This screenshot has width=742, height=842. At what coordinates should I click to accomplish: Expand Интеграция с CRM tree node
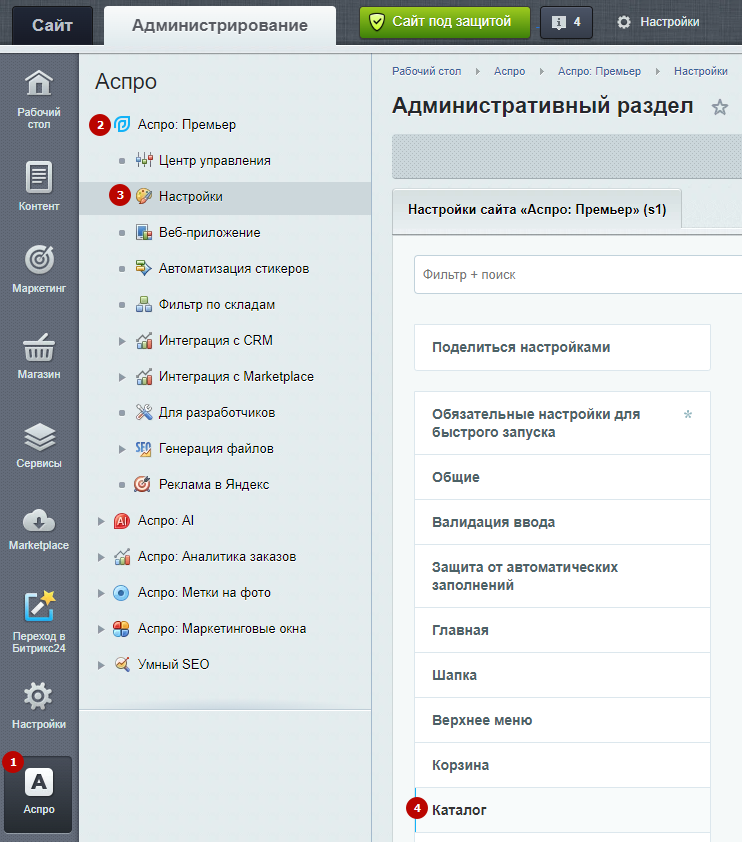coord(122,341)
